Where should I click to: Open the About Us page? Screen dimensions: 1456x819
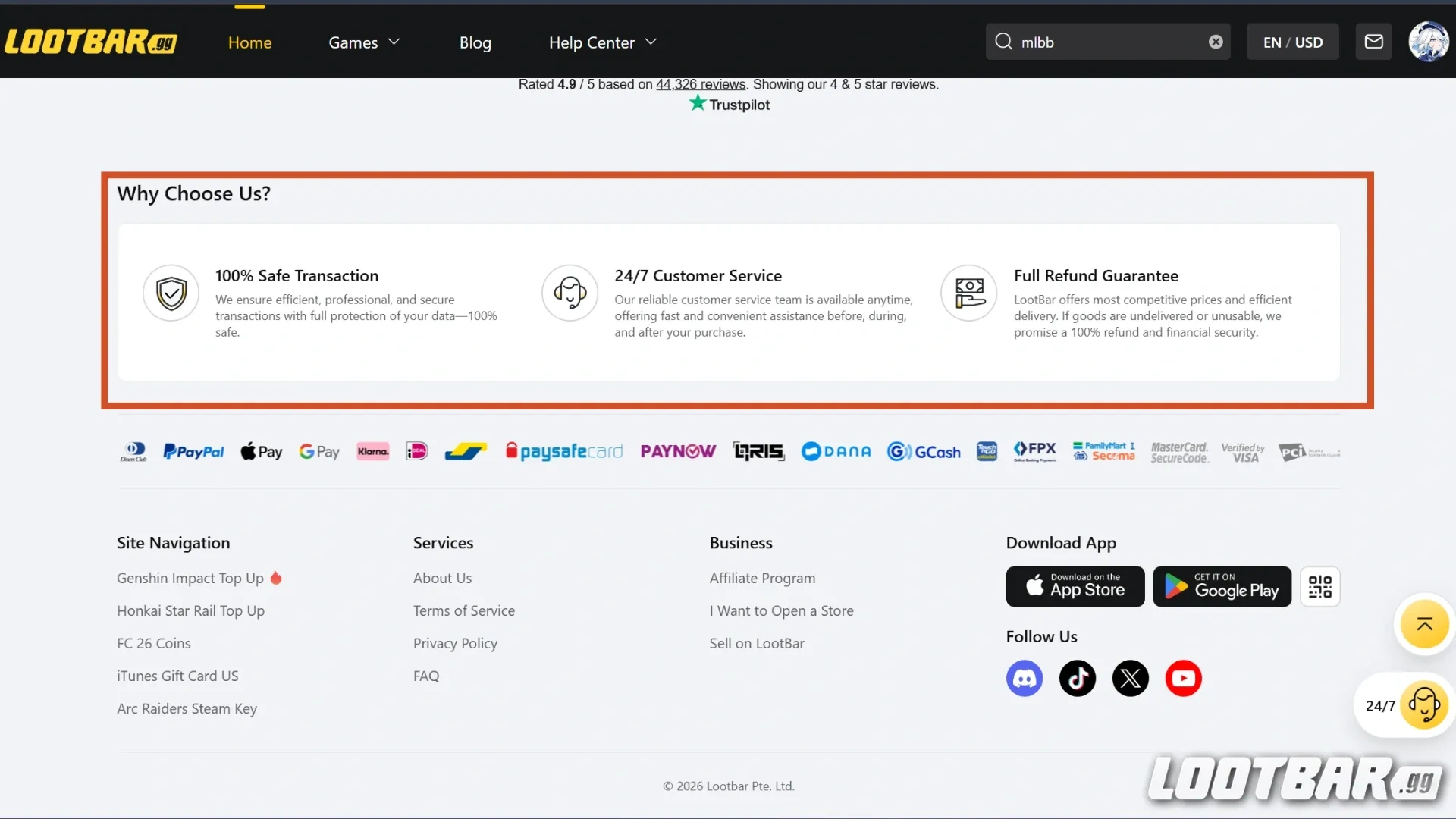[x=442, y=578]
